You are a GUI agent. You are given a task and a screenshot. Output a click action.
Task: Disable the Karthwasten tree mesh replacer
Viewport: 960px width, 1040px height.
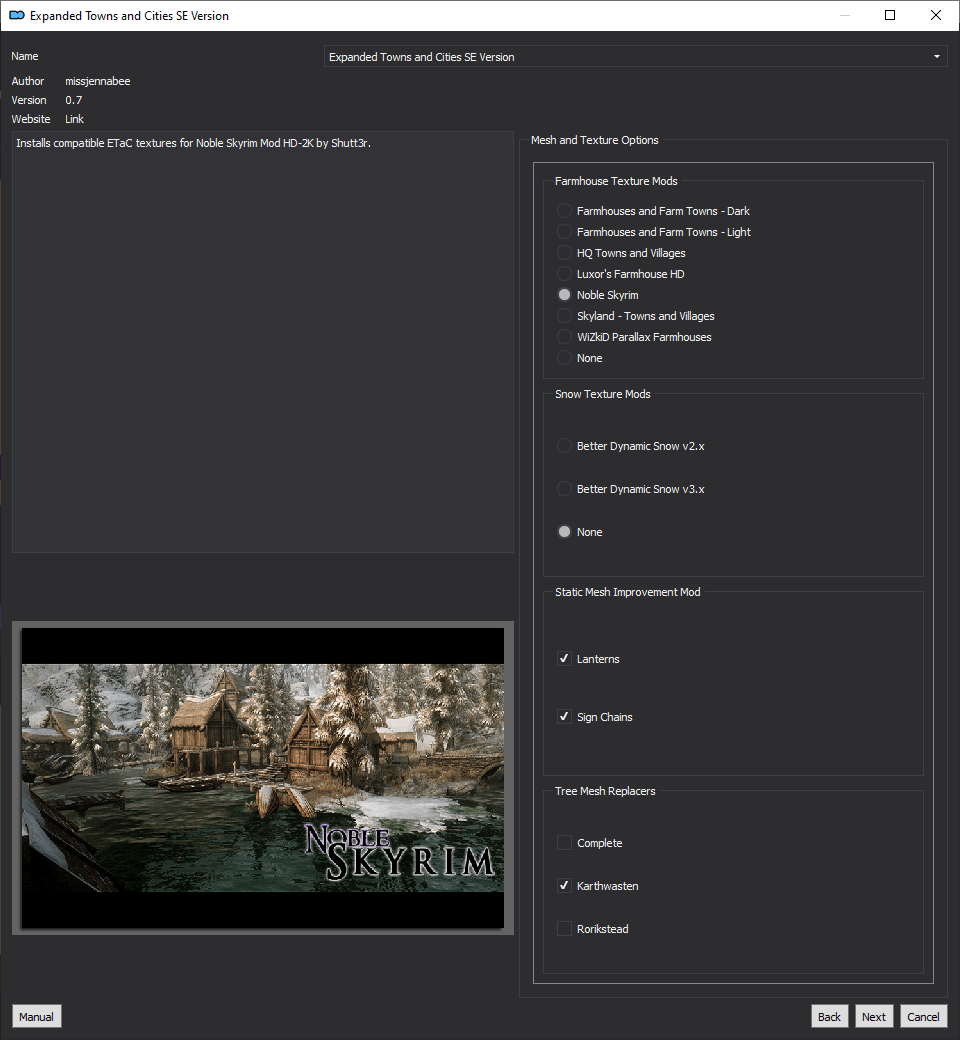click(564, 886)
